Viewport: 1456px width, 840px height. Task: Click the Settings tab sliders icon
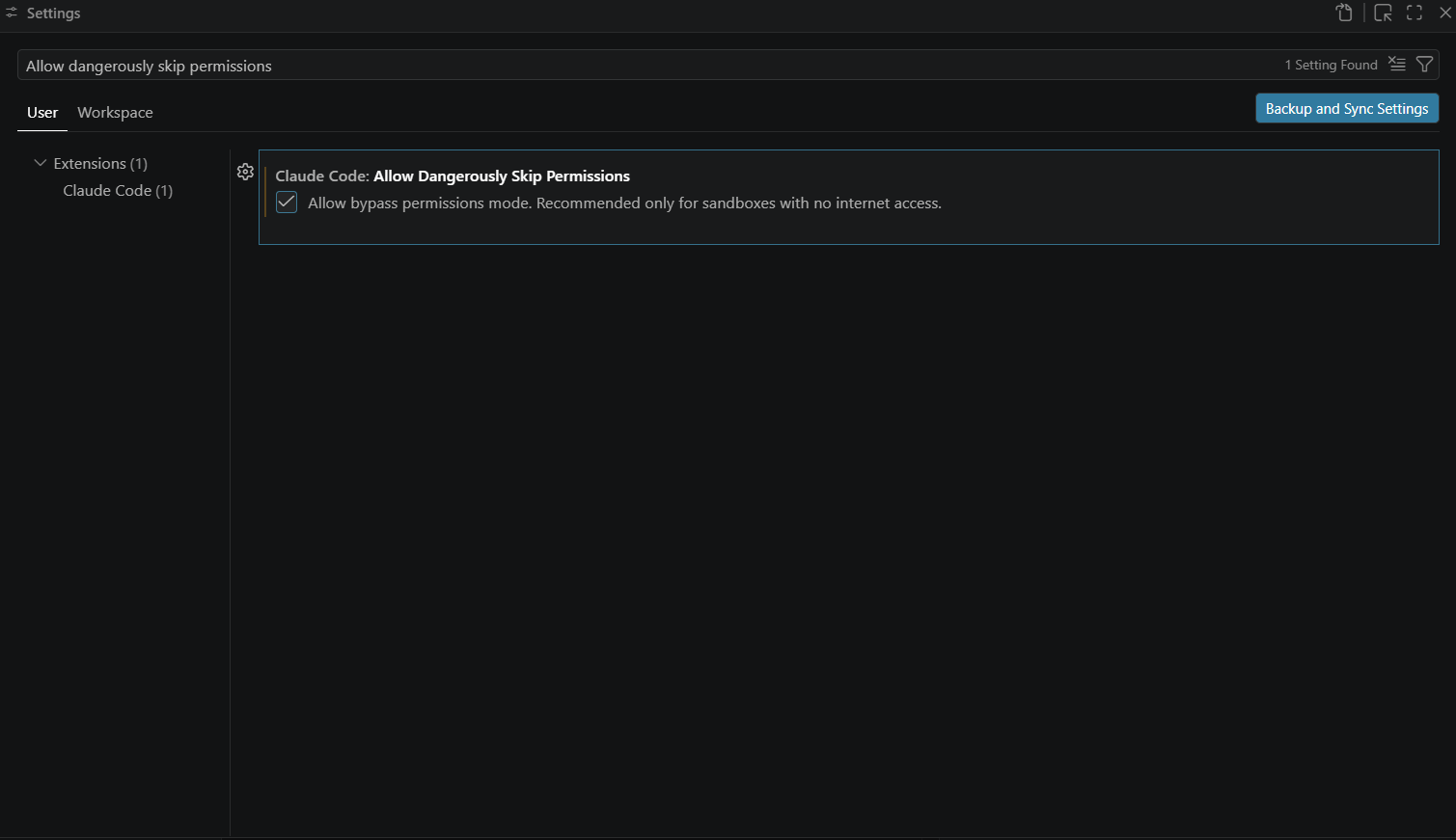[12, 13]
